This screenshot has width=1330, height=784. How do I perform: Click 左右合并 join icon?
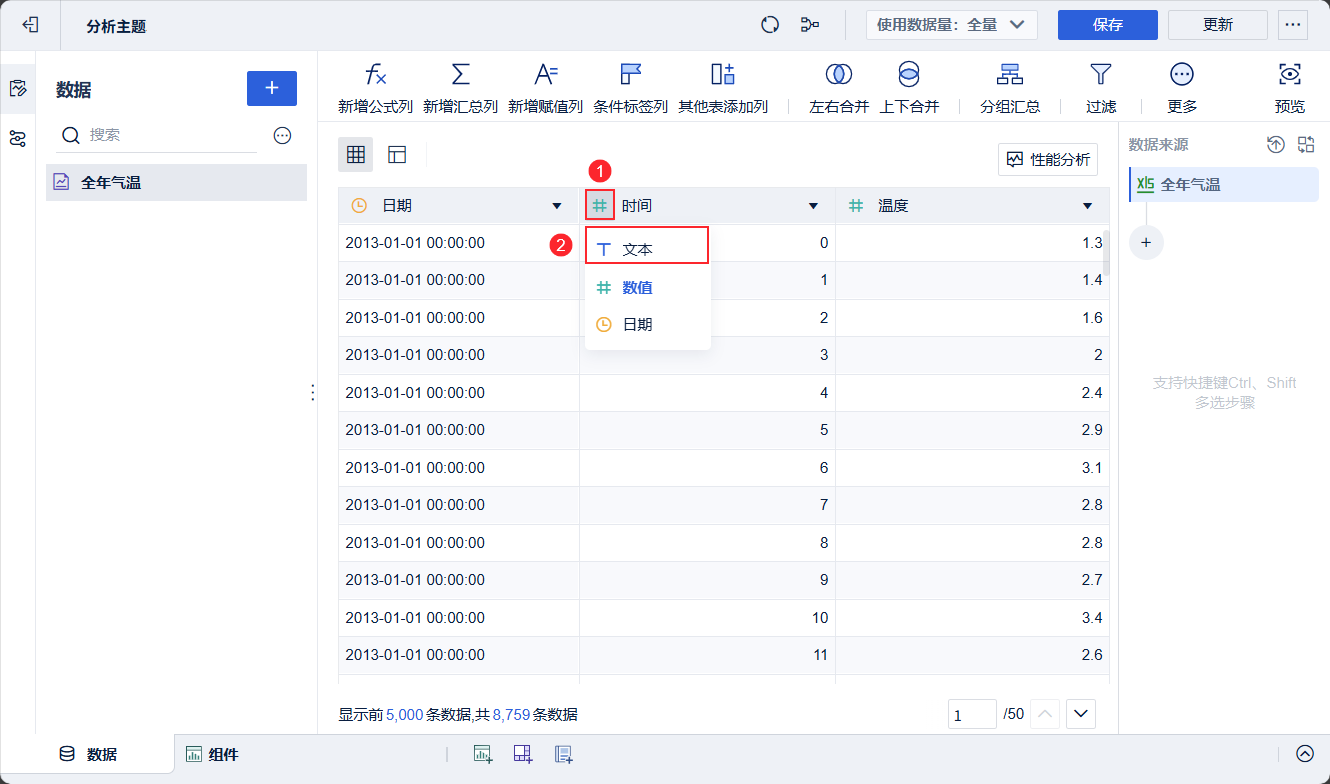tap(838, 74)
